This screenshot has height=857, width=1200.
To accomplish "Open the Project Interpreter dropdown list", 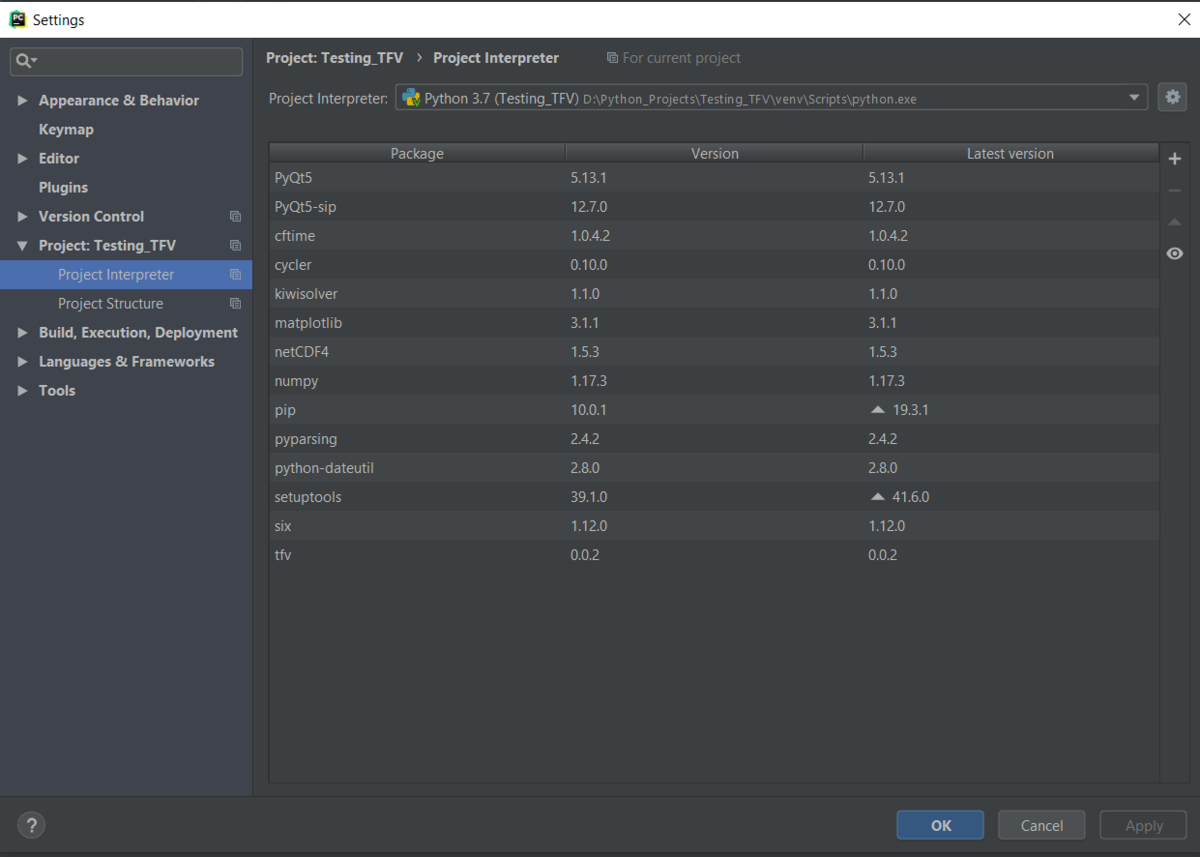I will coord(1133,97).
